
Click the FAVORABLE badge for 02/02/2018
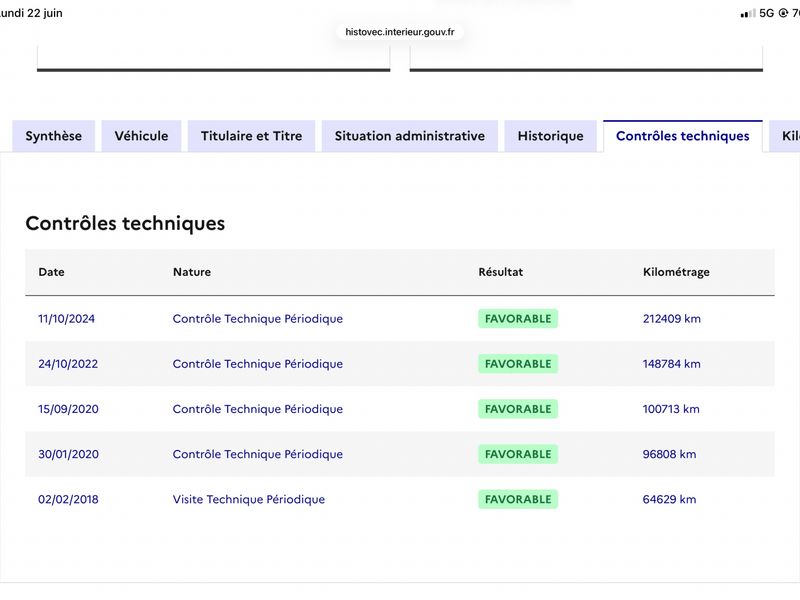pos(518,499)
